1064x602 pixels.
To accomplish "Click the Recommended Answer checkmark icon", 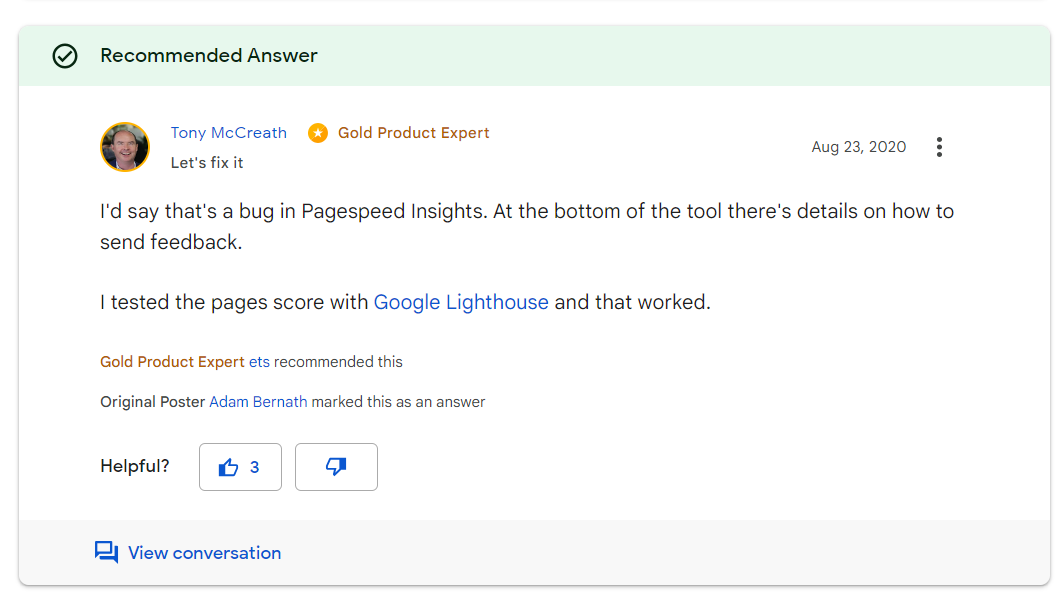I will tap(65, 56).
